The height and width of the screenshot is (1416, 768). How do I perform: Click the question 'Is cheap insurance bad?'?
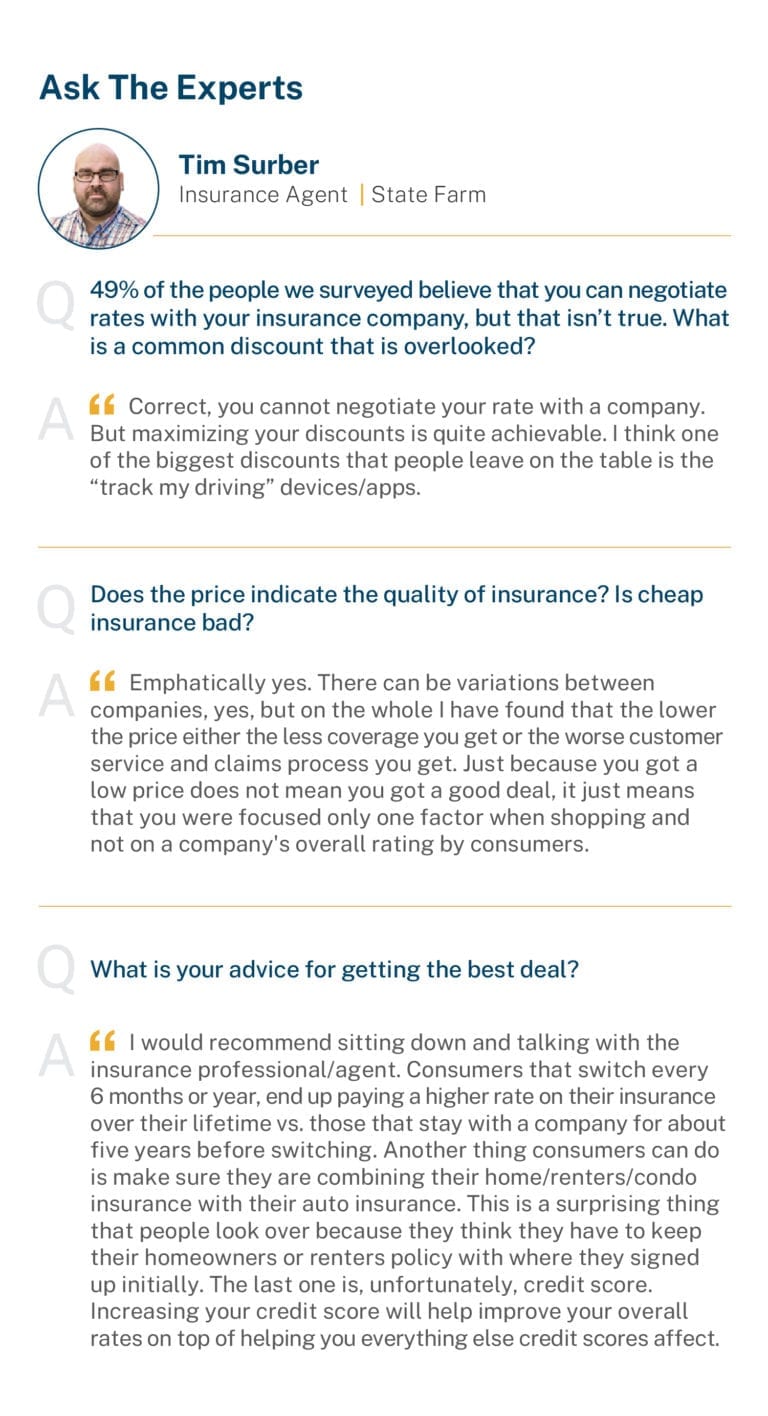(x=397, y=608)
